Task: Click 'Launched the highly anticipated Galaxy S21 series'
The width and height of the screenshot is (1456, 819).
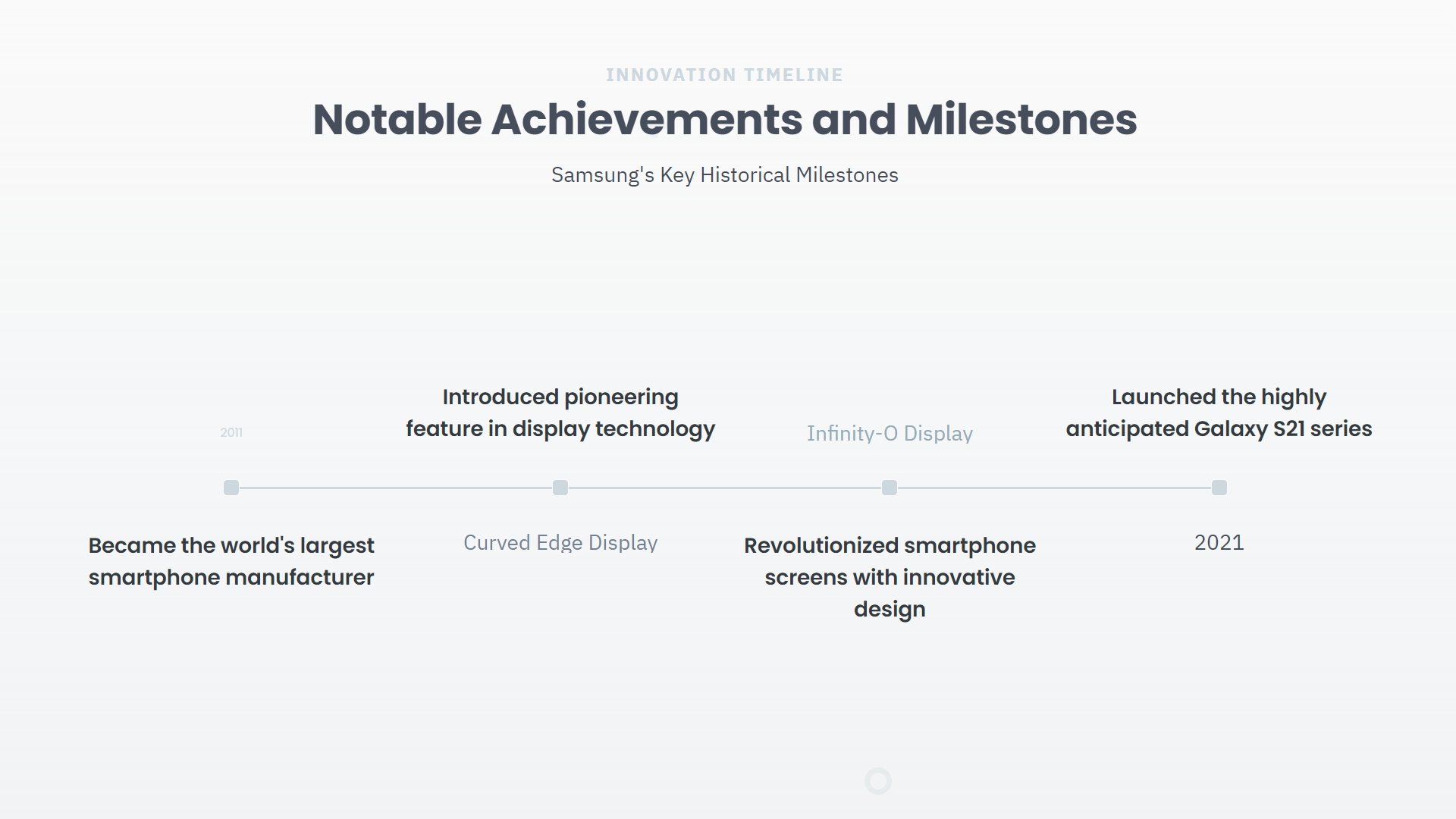Action: pyautogui.click(x=1219, y=413)
